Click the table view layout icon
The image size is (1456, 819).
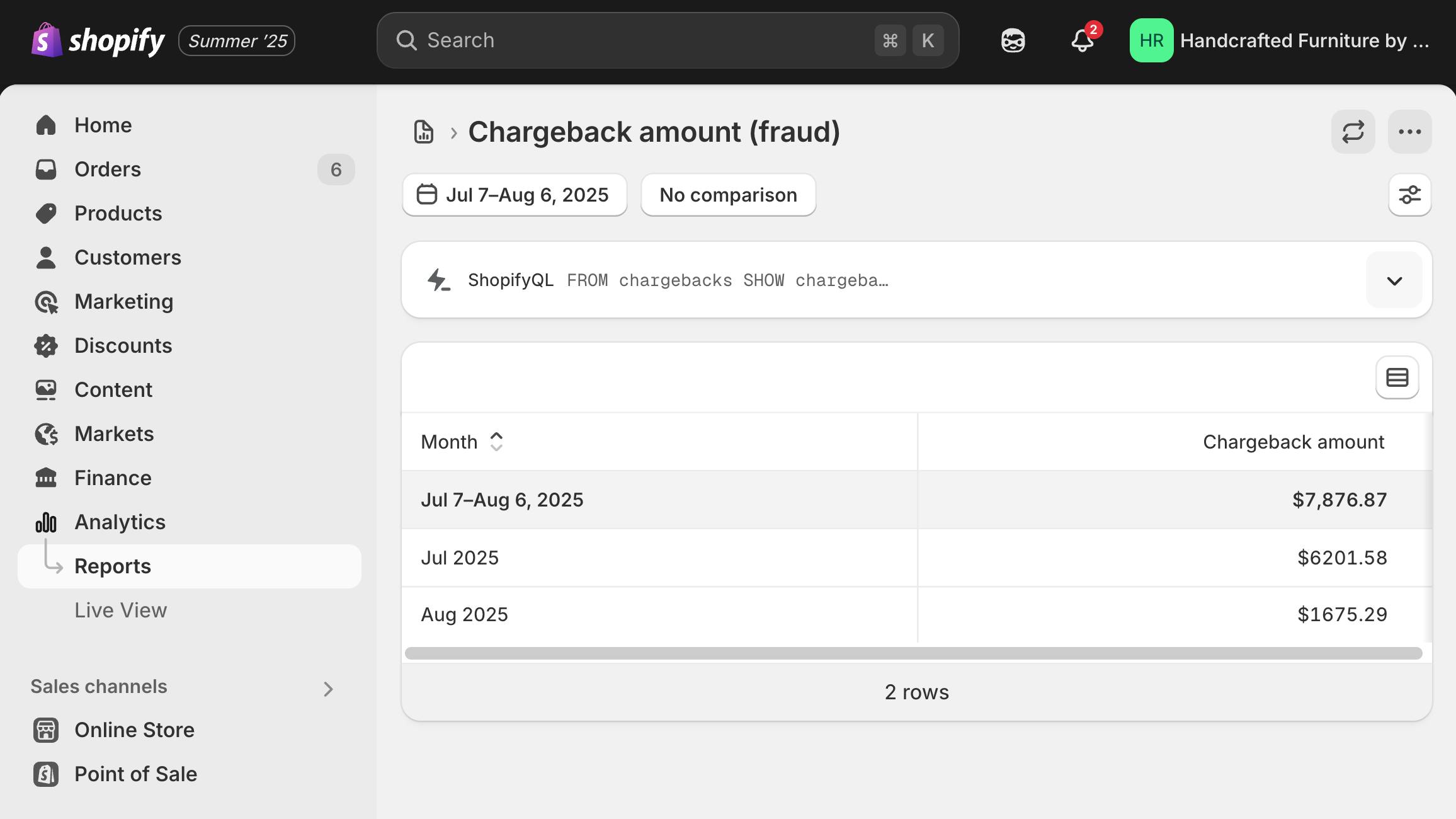[x=1397, y=377]
